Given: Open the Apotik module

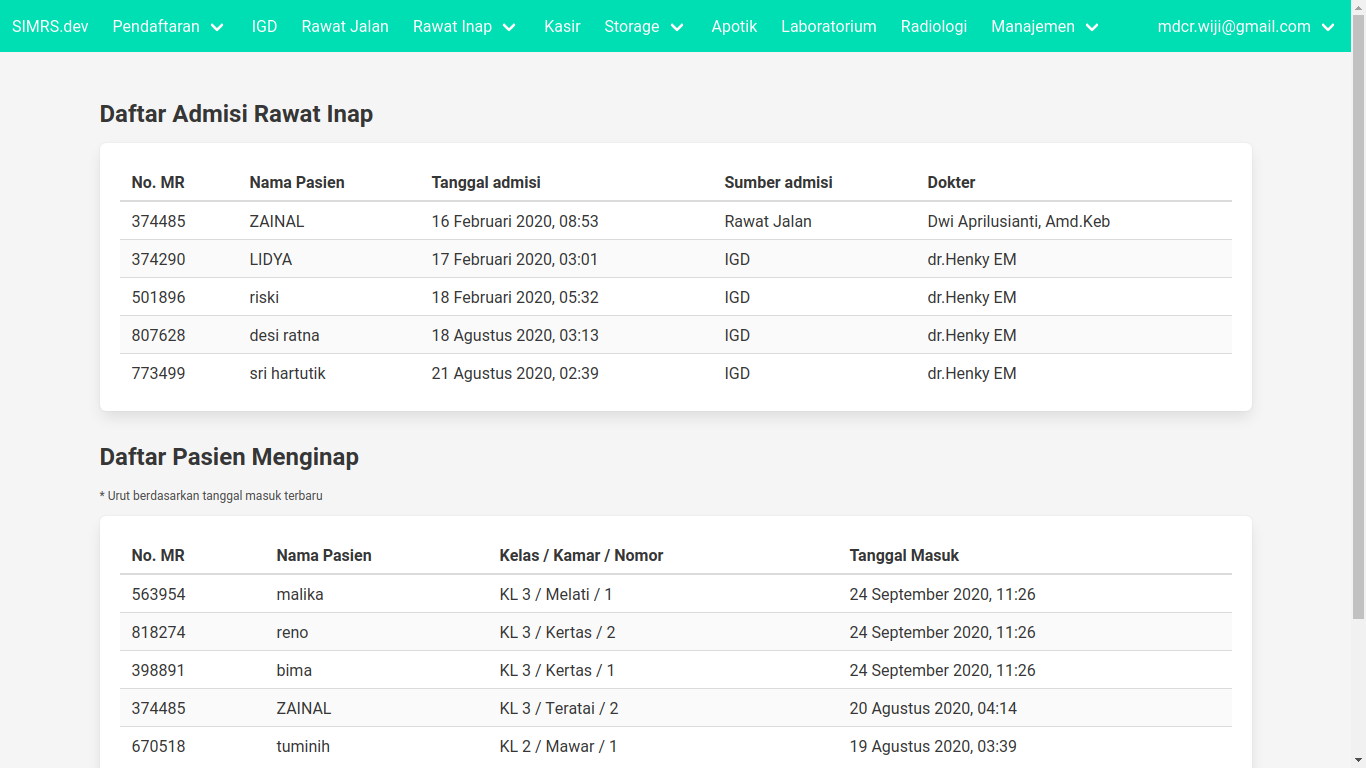Looking at the screenshot, I should click(x=734, y=27).
